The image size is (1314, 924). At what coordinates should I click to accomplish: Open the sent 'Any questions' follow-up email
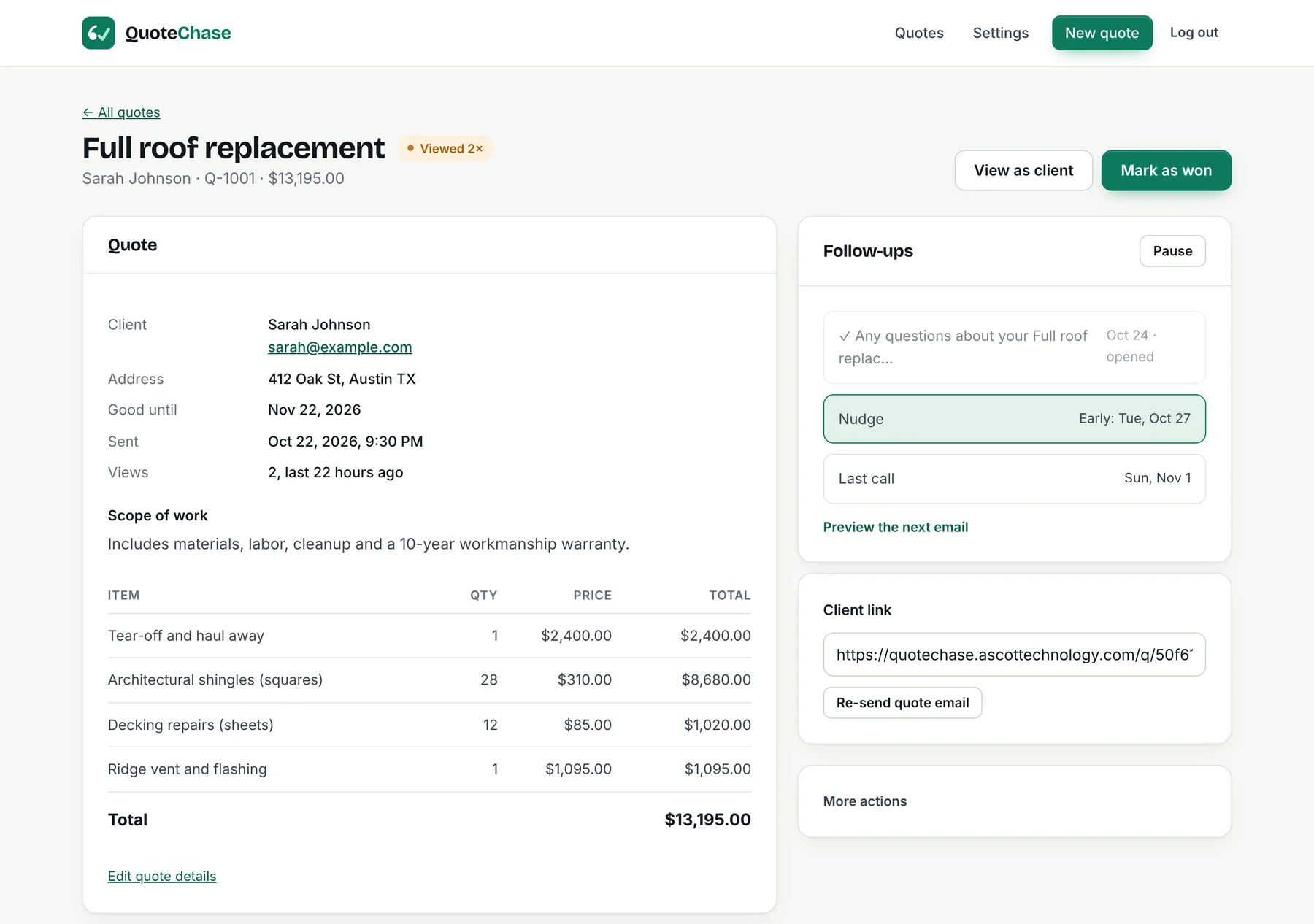[1014, 347]
